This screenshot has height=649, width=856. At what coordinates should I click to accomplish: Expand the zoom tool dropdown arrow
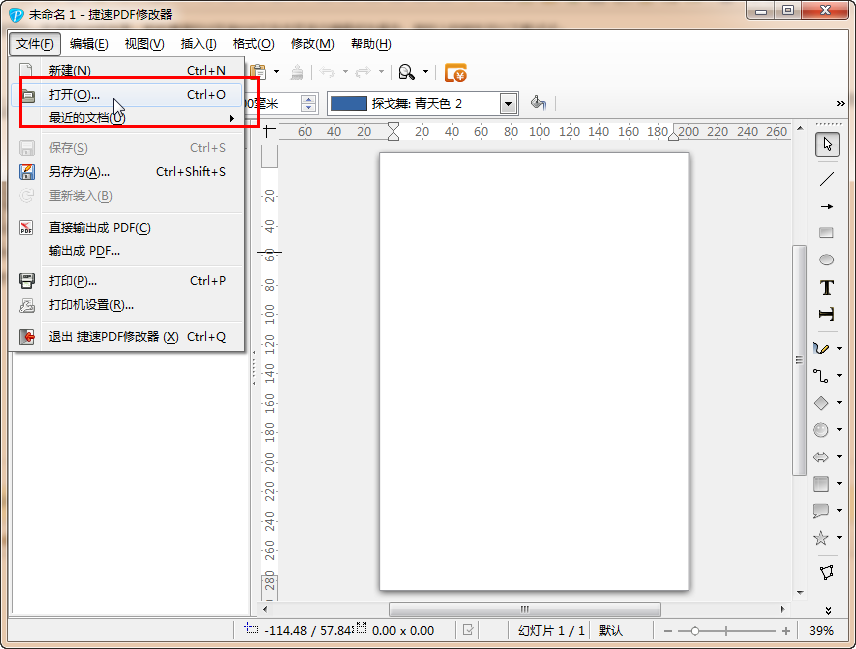[x=425, y=72]
